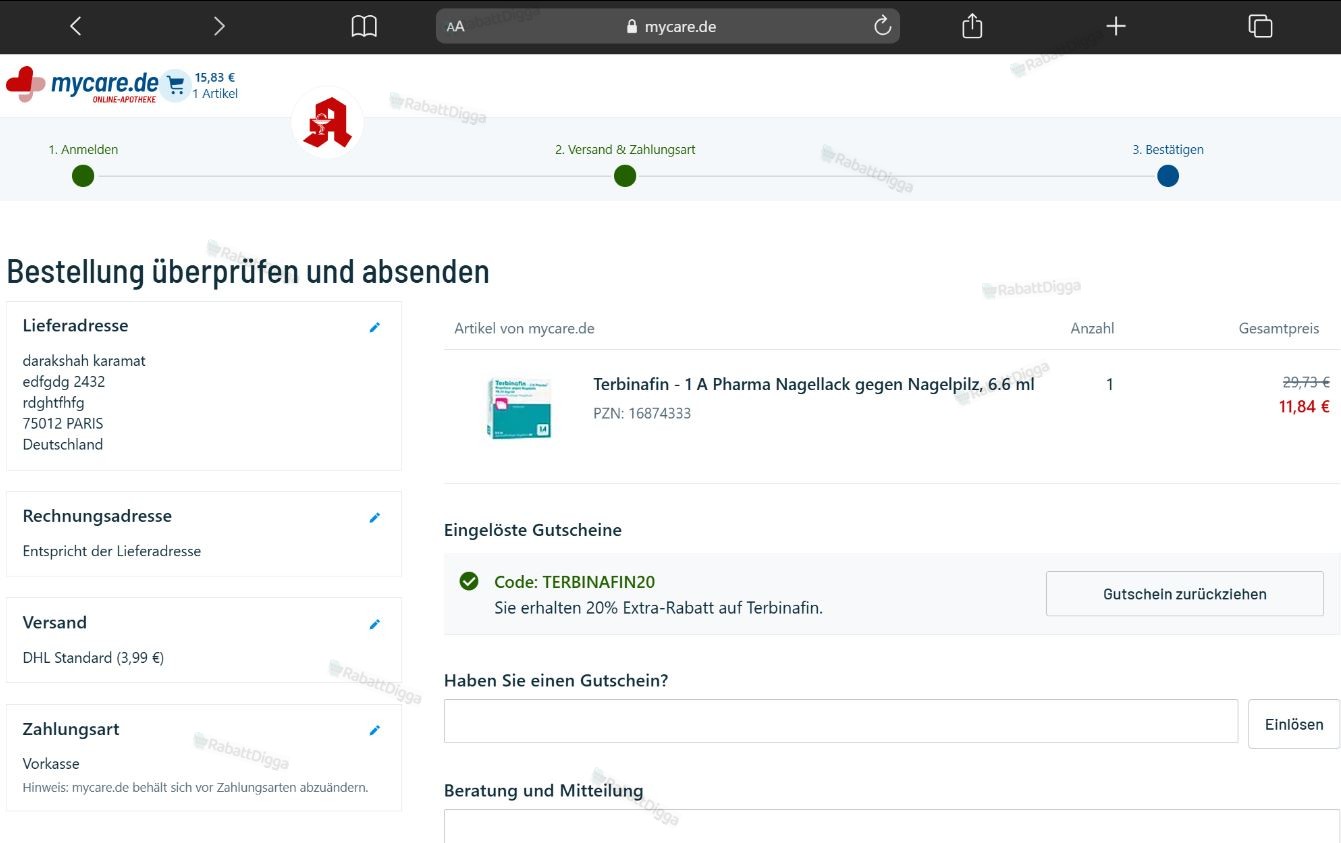Go back using the browser back arrow

(x=75, y=27)
